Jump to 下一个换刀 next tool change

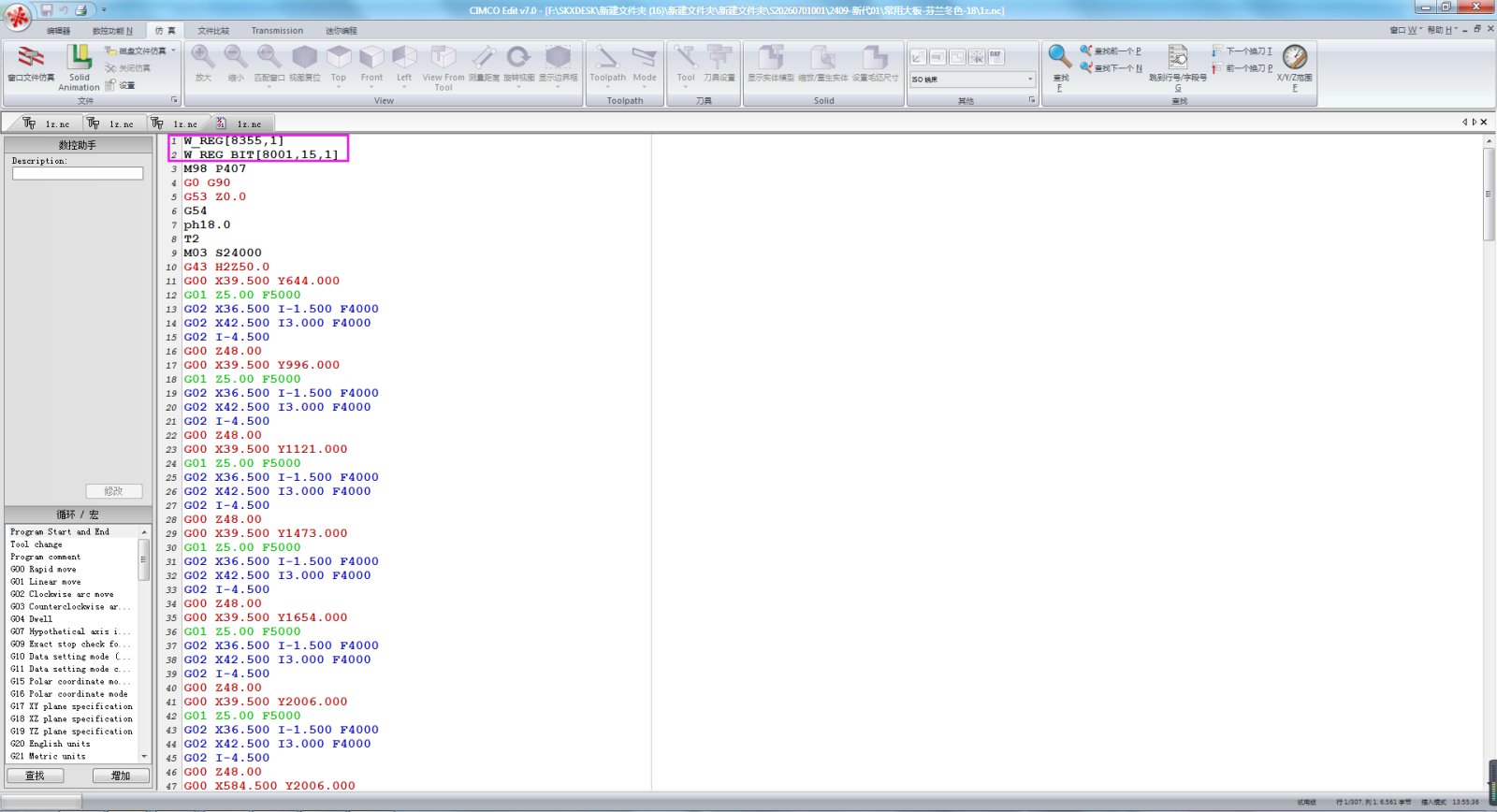[x=1242, y=51]
